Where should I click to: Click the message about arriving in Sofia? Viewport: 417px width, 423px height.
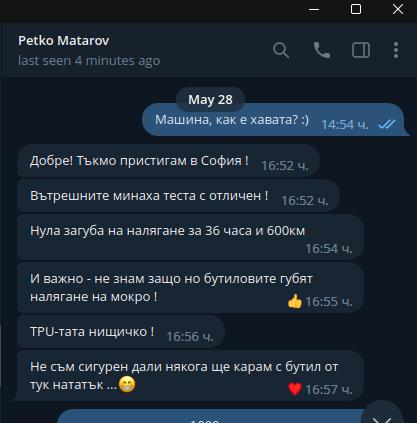pos(168,161)
